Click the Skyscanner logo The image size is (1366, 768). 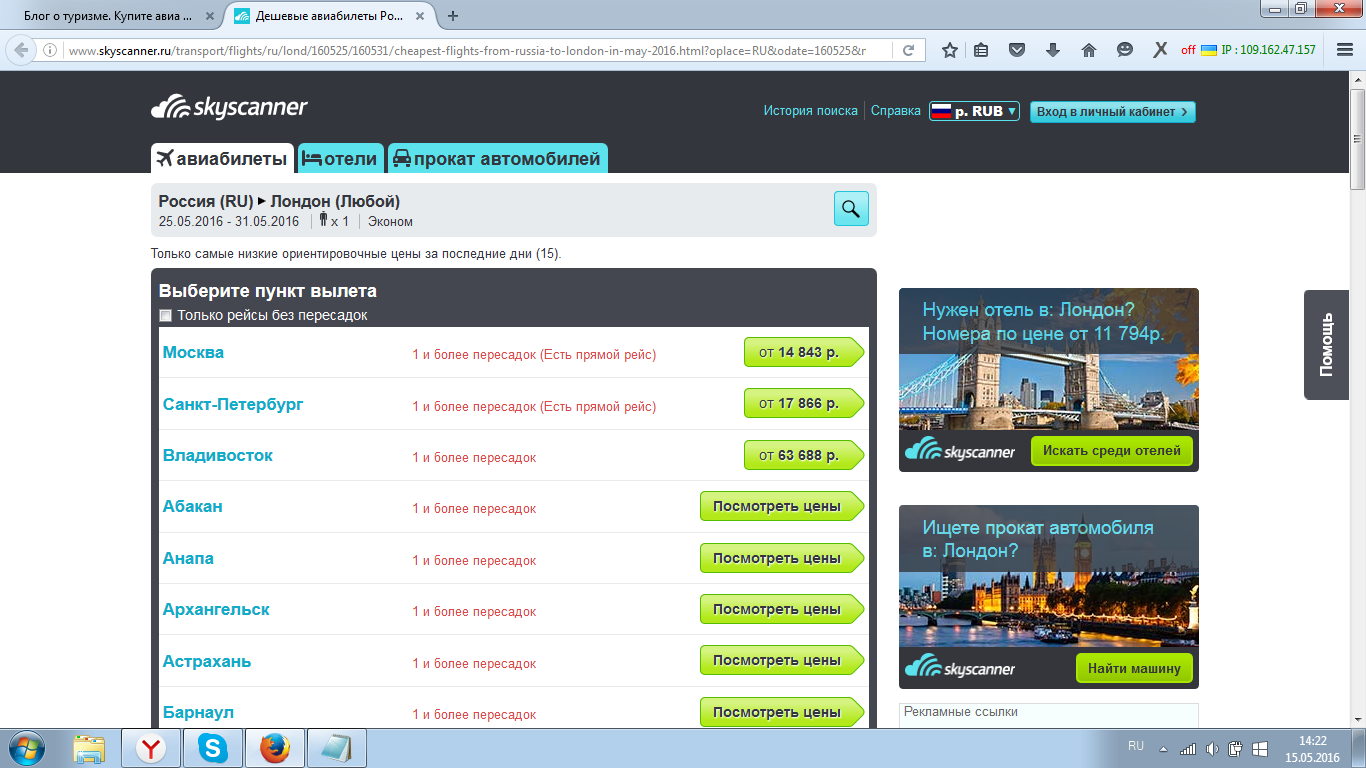point(229,108)
